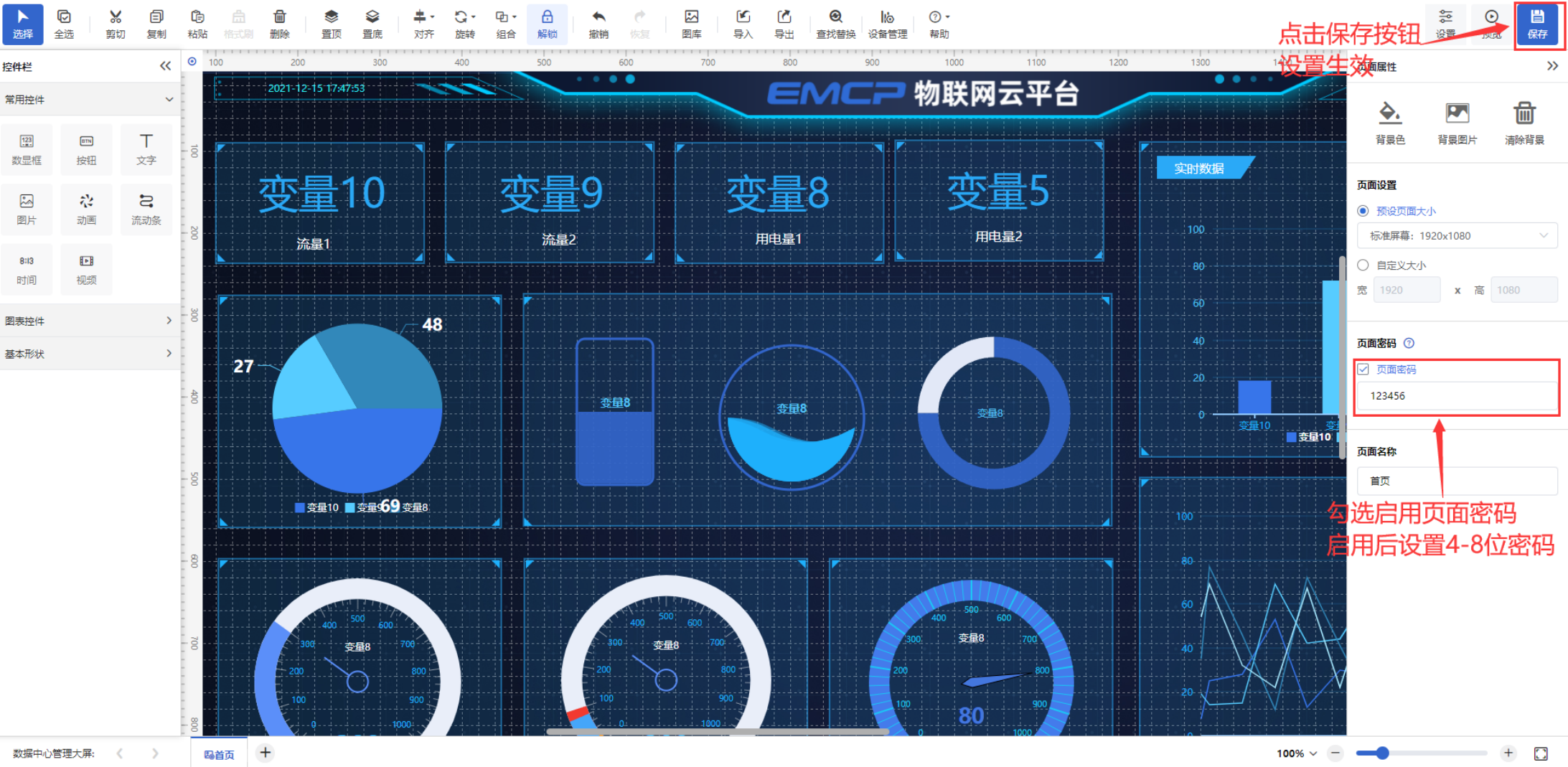Open 查找替换 find and replace

point(835,24)
